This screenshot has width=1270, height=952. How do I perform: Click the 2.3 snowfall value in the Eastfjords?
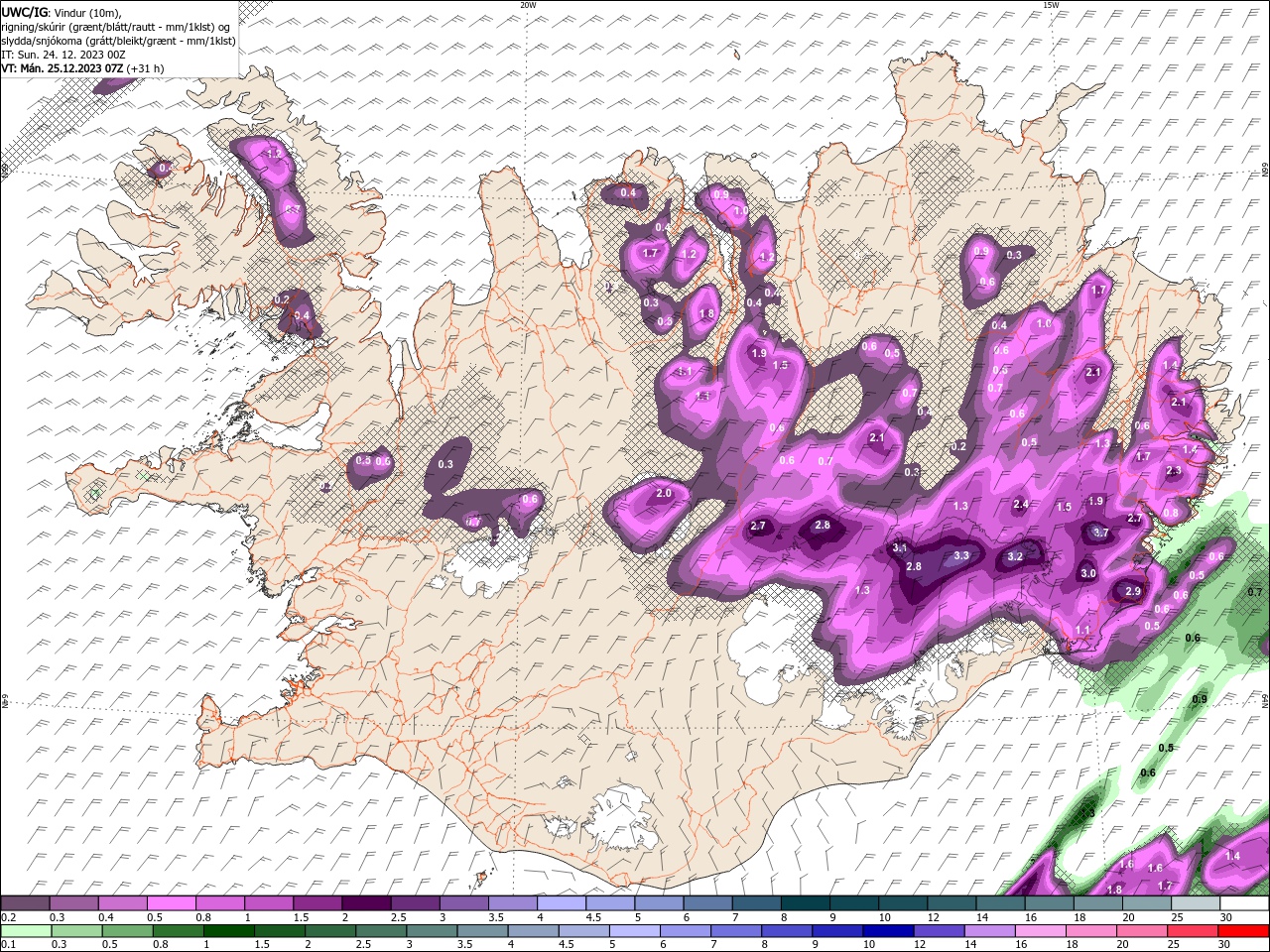(1174, 471)
